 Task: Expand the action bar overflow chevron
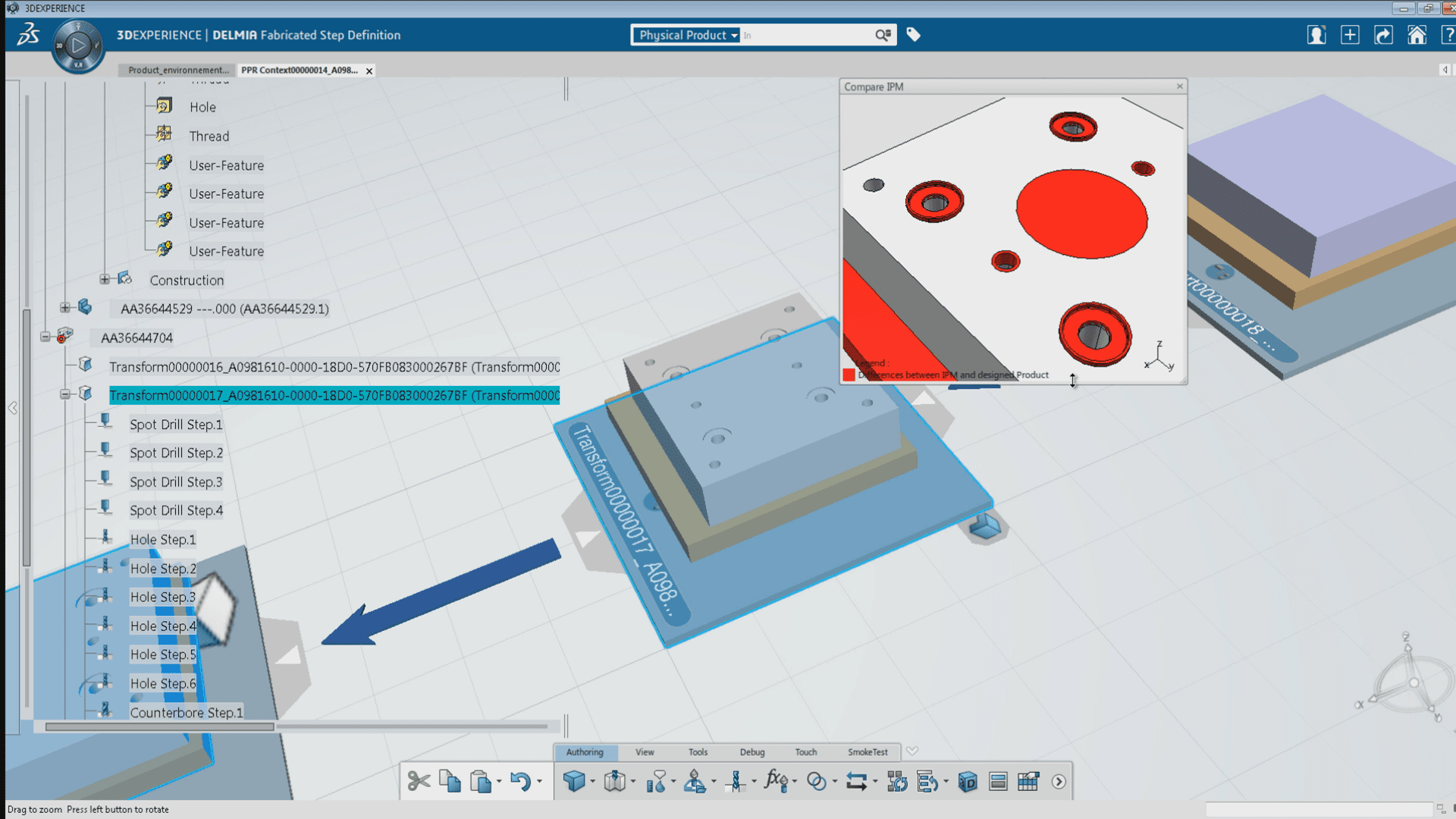pyautogui.click(x=1059, y=782)
